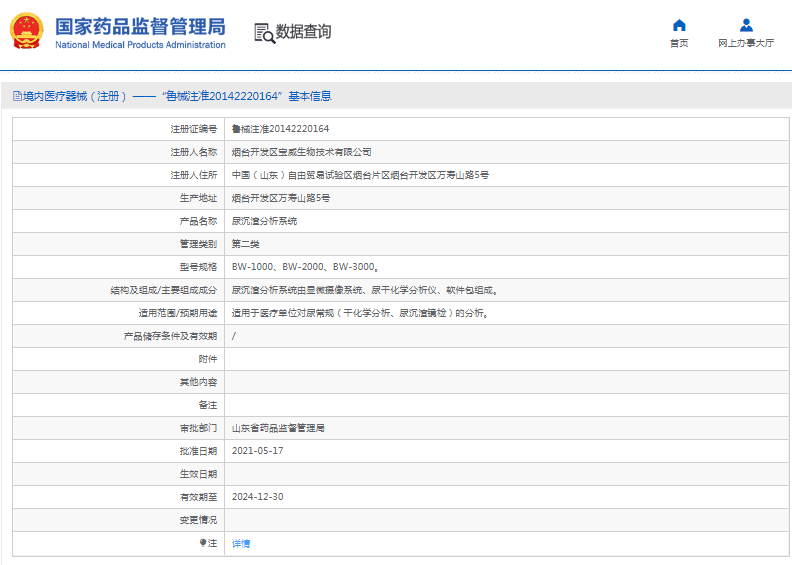Open the 首页 text link
This screenshot has height=565, width=792.
click(x=679, y=44)
